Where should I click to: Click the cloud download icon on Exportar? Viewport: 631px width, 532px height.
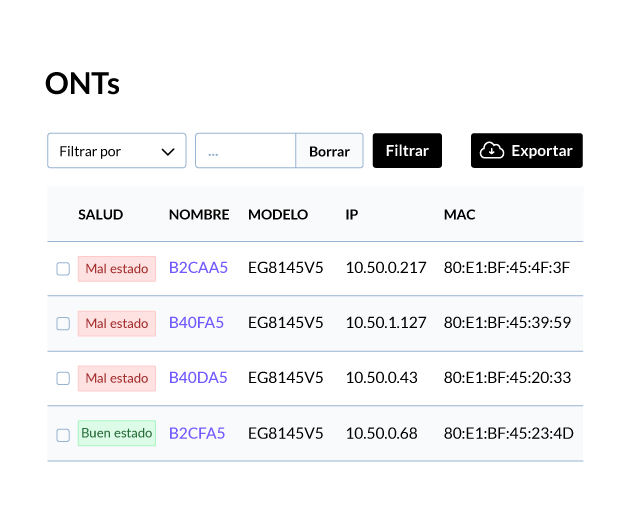click(491, 151)
